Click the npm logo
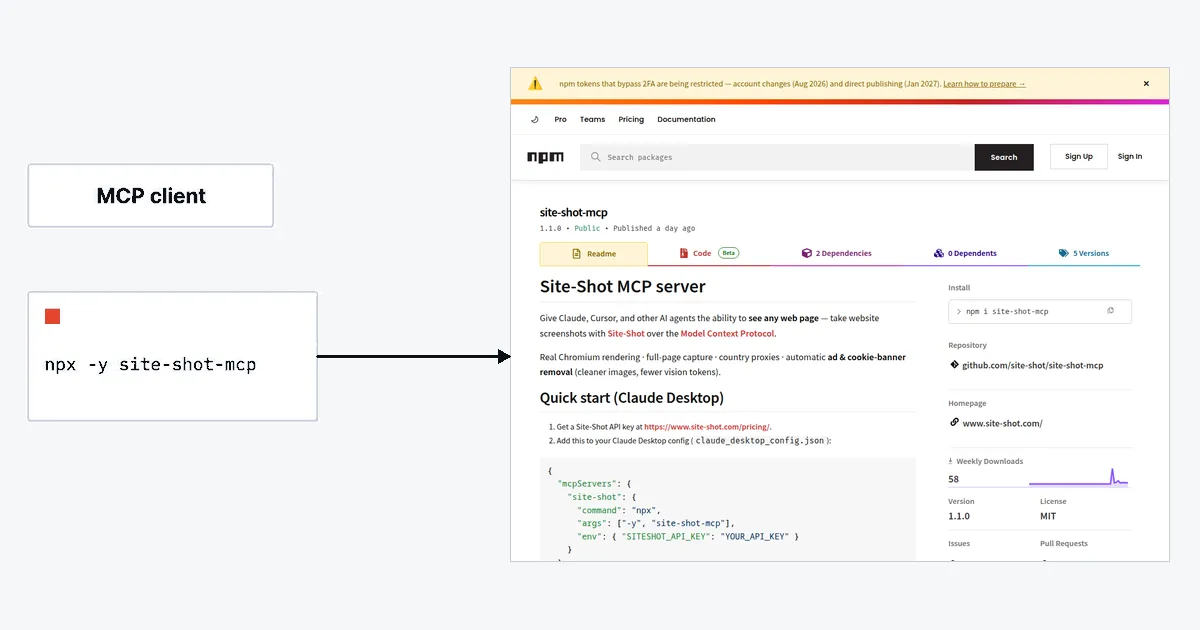This screenshot has height=630, width=1200. tap(545, 157)
